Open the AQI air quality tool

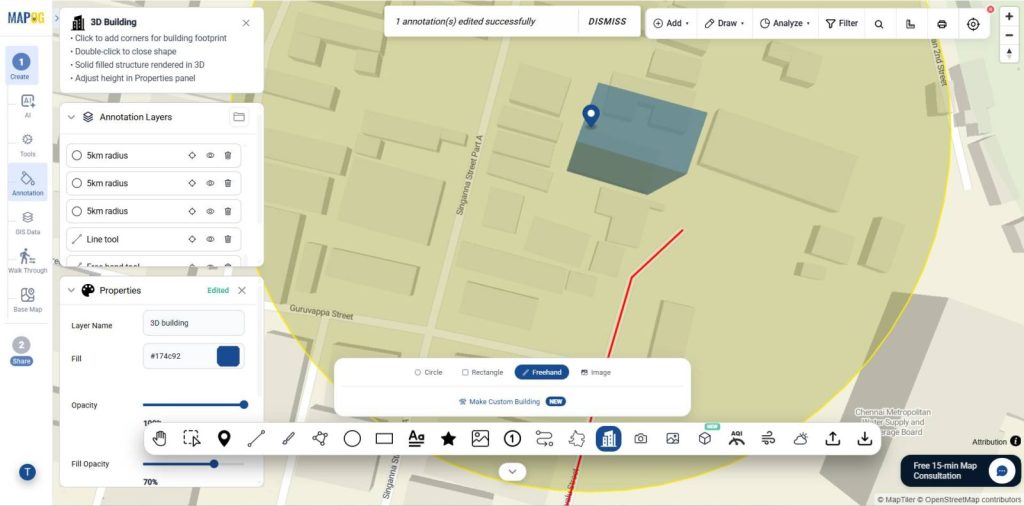737,437
